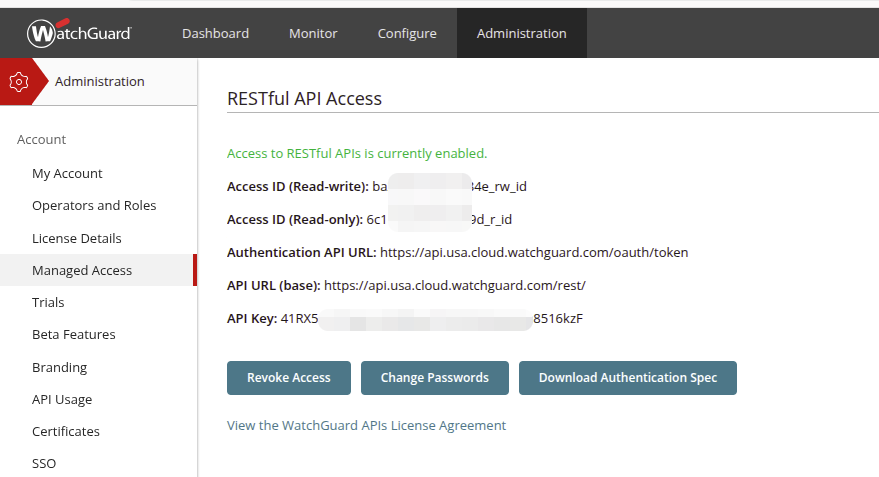Open Trials section

pyautogui.click(x=48, y=303)
